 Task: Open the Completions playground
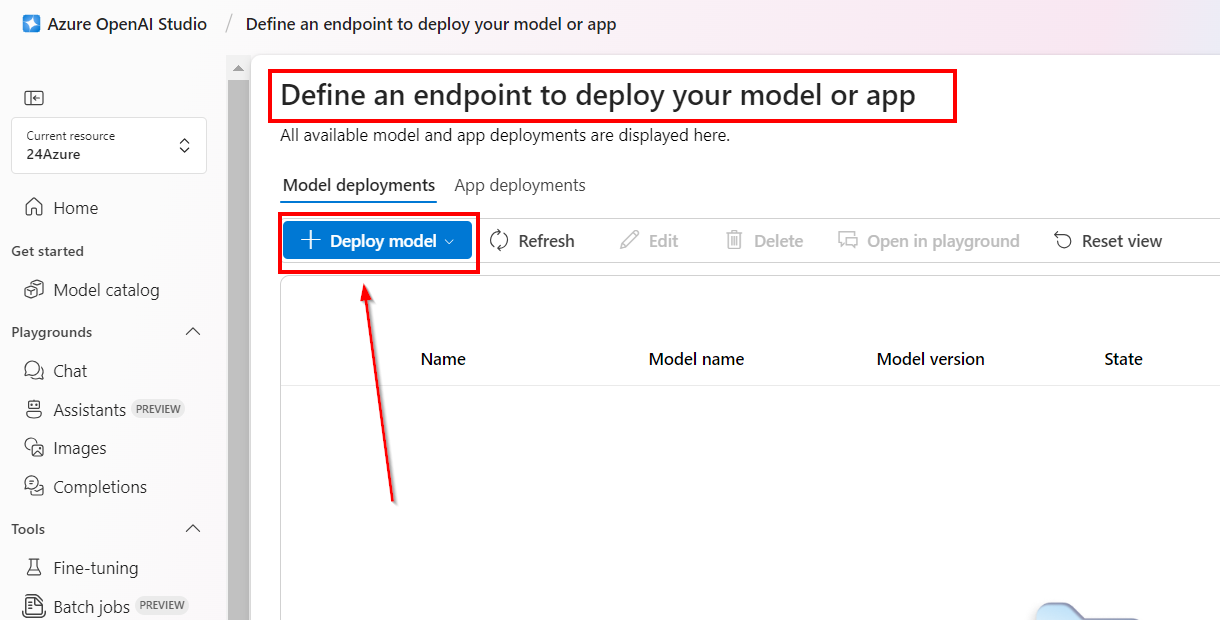coord(99,487)
